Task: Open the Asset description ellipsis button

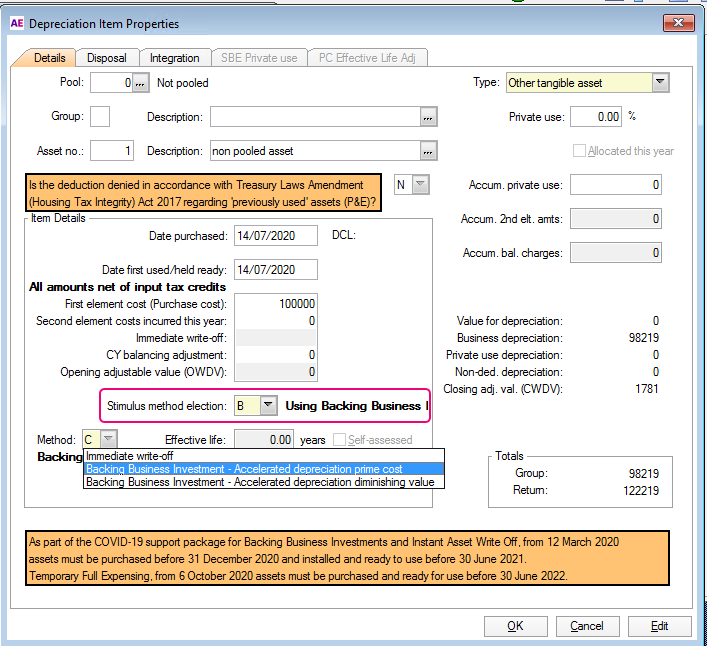Action: pyautogui.click(x=428, y=152)
